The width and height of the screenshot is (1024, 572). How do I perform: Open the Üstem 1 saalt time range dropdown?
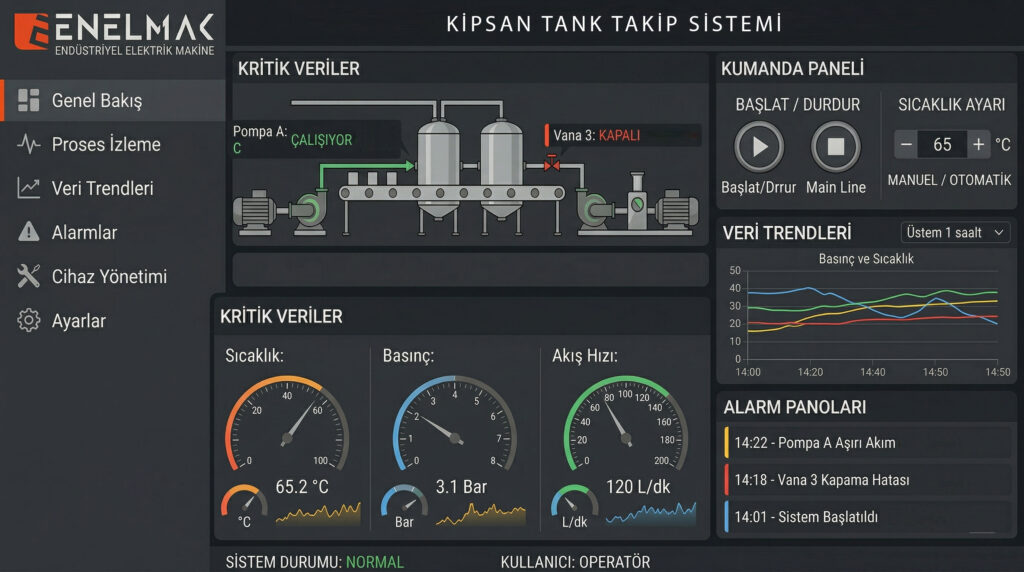tap(955, 232)
